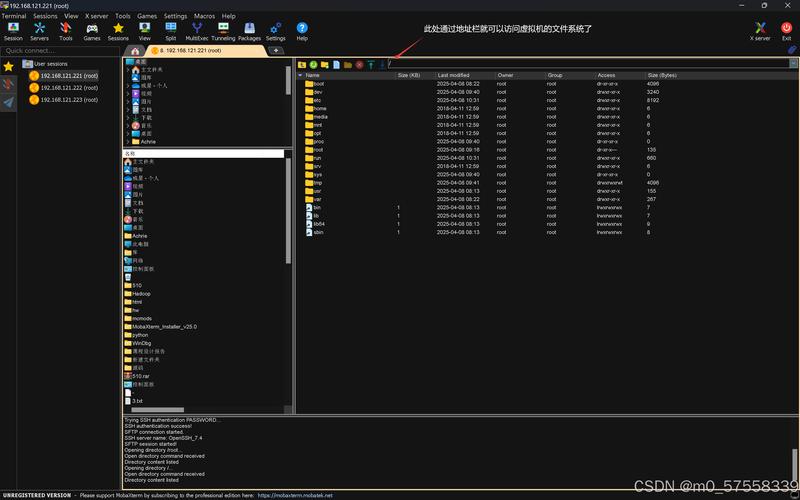Sort files by Last modified column header

453,75
